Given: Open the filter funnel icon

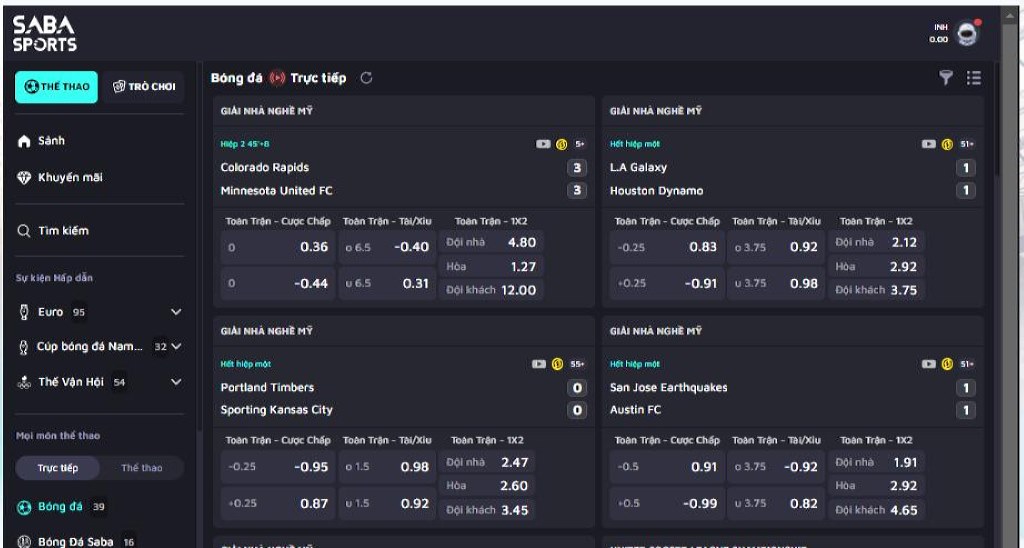Looking at the screenshot, I should [946, 78].
